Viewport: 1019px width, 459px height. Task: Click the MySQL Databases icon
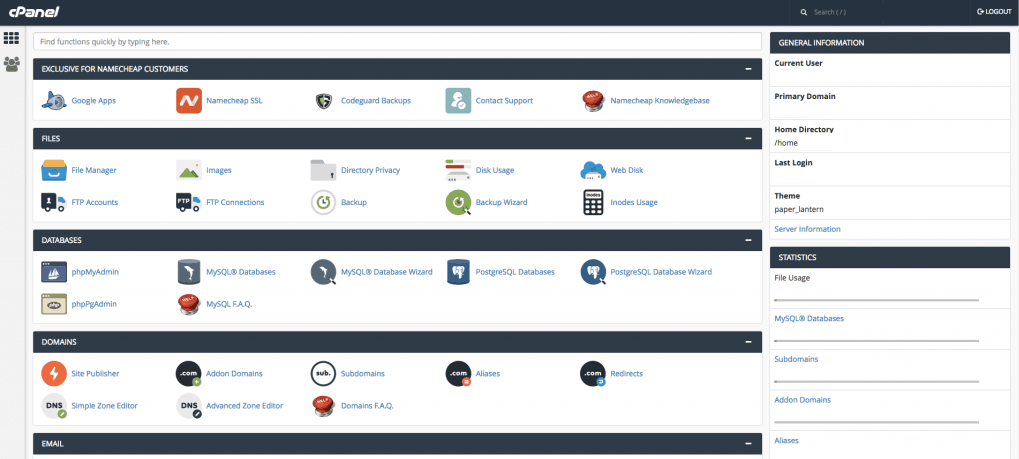coord(188,272)
